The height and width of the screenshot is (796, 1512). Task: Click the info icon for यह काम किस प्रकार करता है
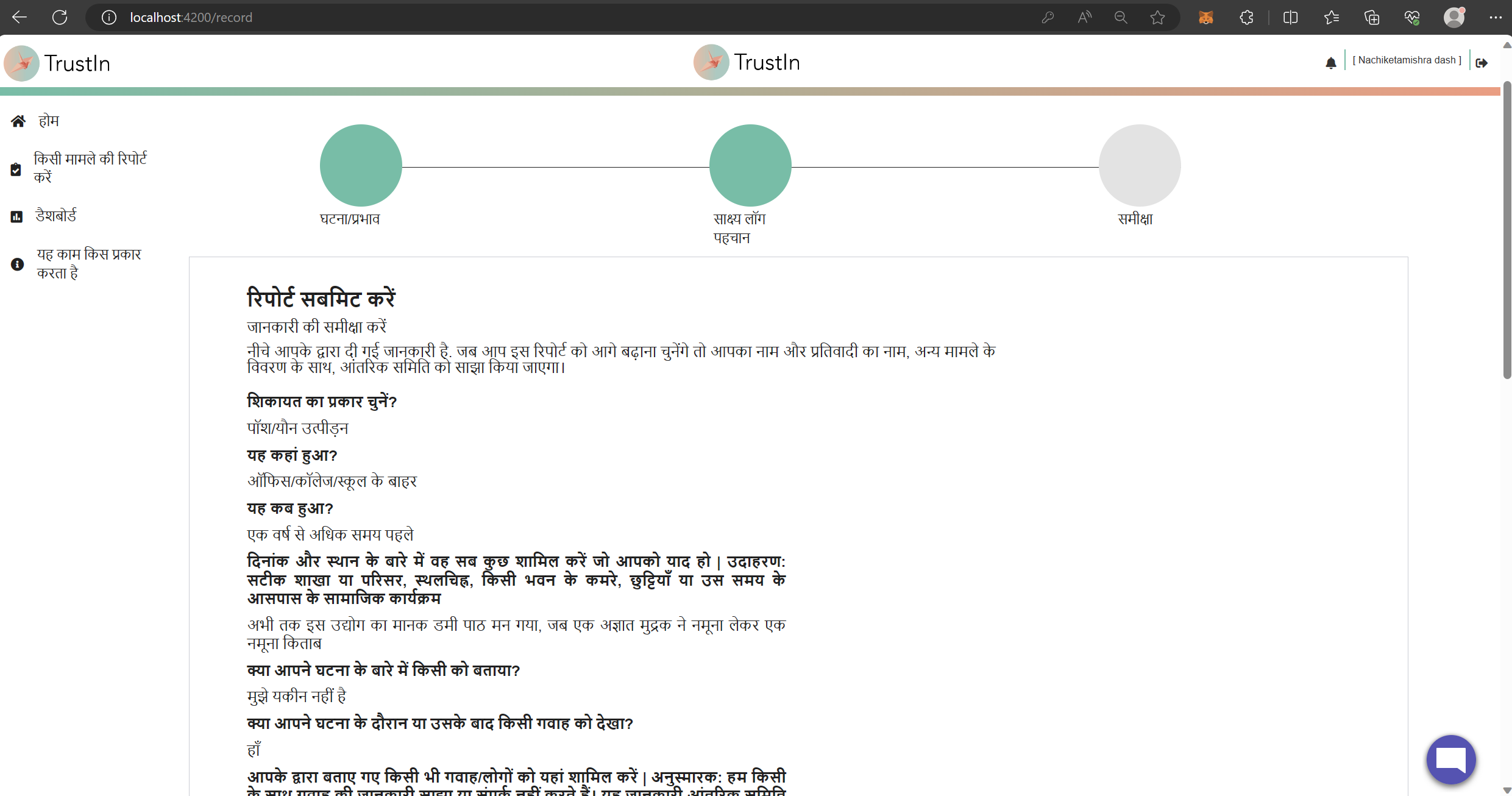coord(16,264)
